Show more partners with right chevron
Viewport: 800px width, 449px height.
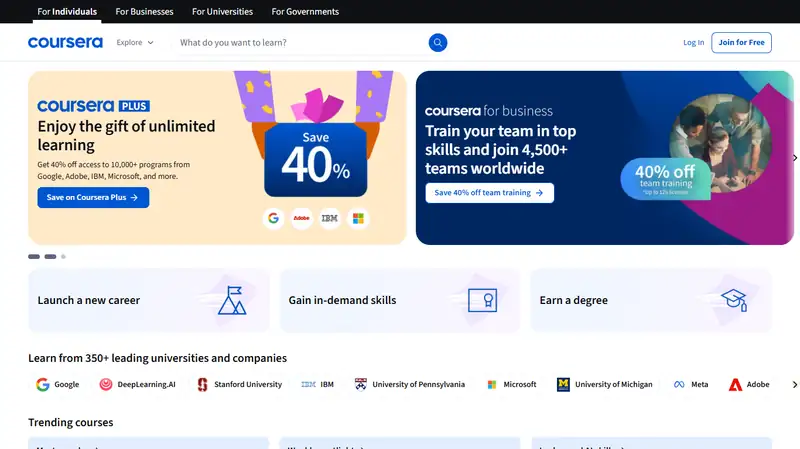click(x=794, y=384)
